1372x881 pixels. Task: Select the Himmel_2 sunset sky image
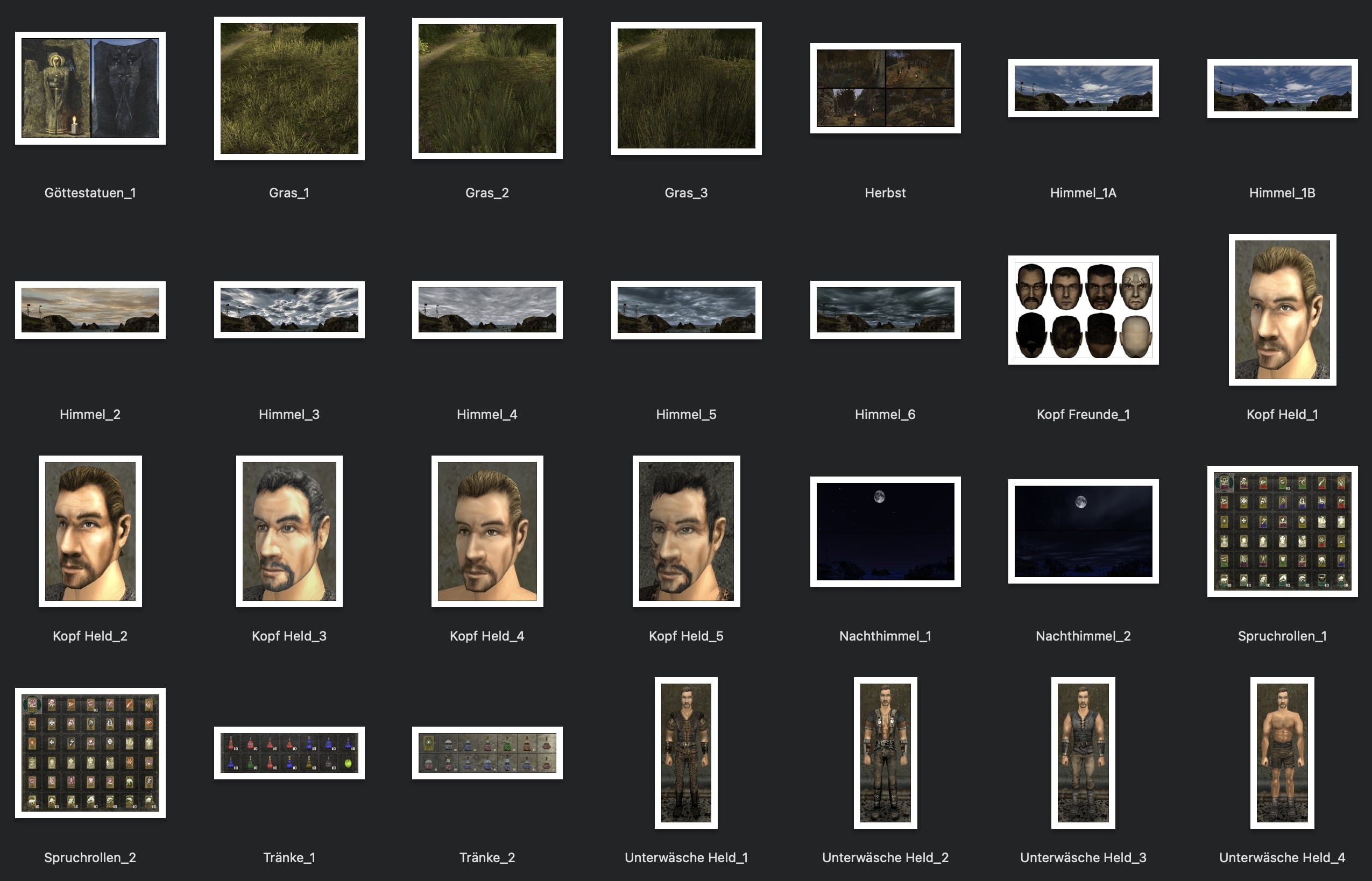90,309
